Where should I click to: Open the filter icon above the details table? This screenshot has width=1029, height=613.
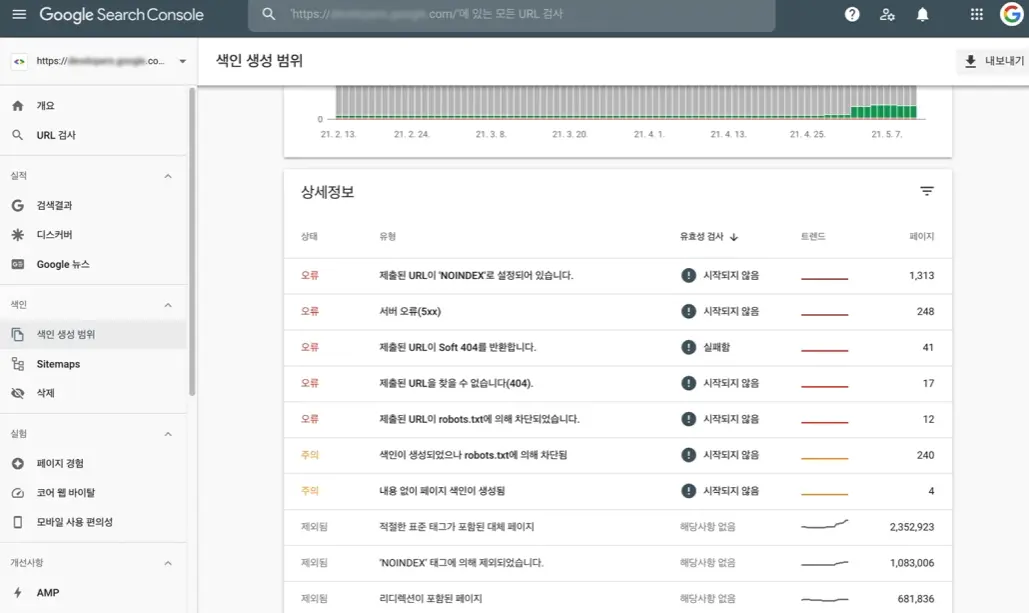click(927, 190)
